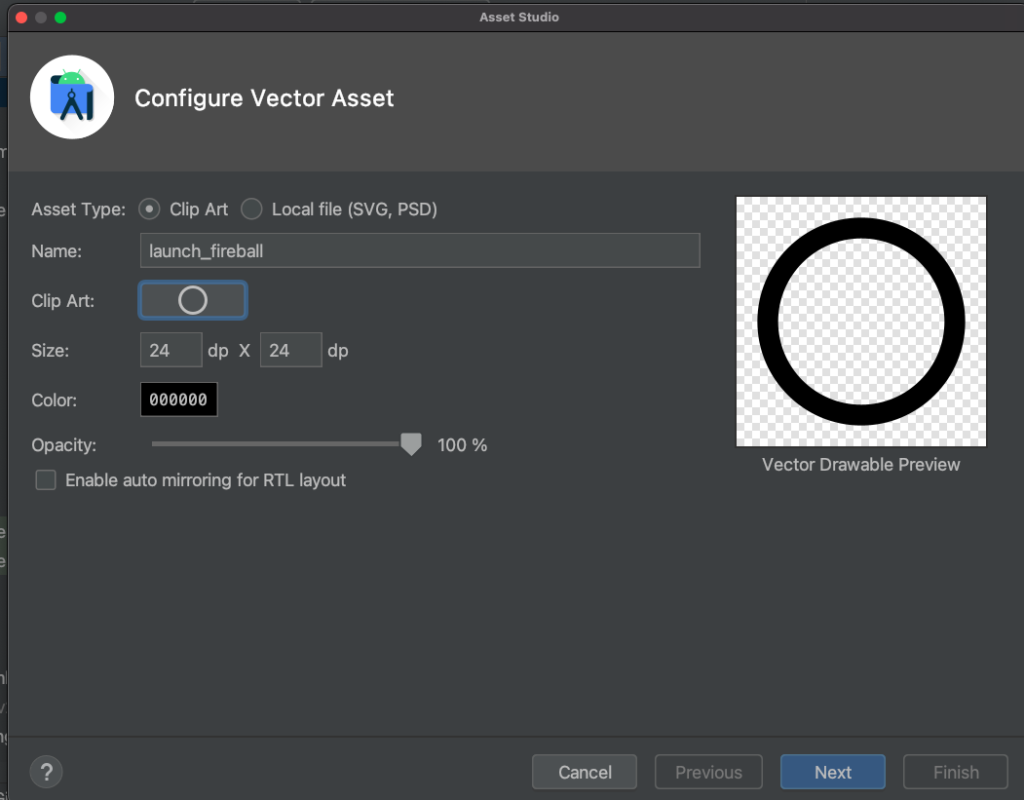Click the Android Studio logo icon
Image resolution: width=1024 pixels, height=800 pixels.
(x=72, y=97)
